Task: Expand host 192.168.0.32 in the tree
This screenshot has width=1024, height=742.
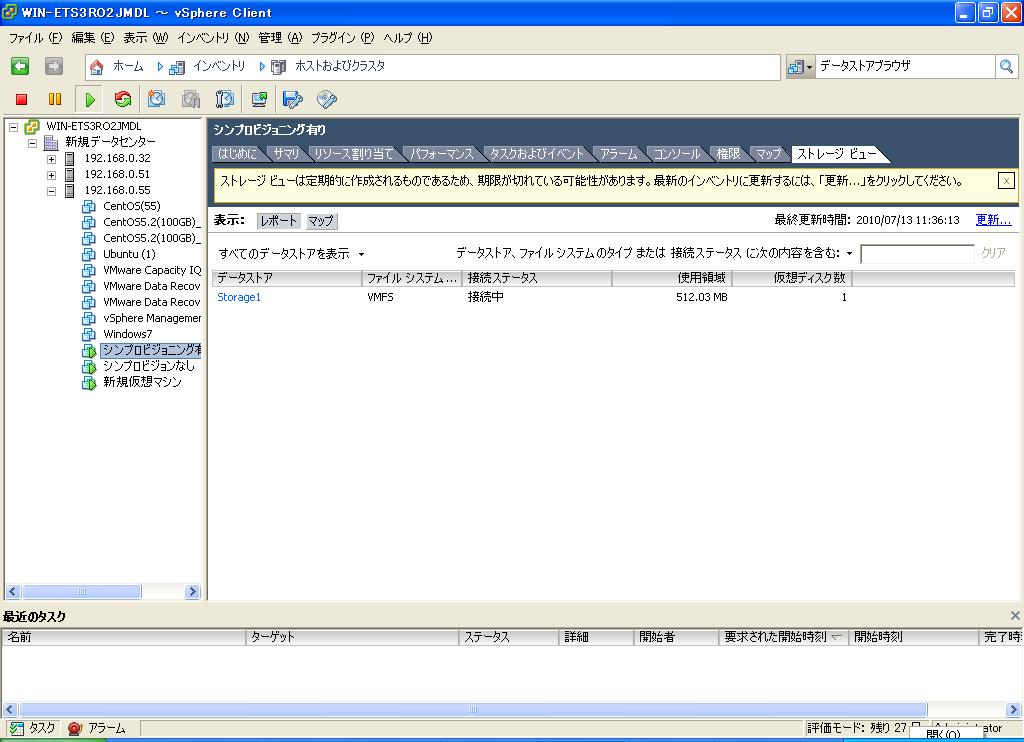Action: [51, 159]
